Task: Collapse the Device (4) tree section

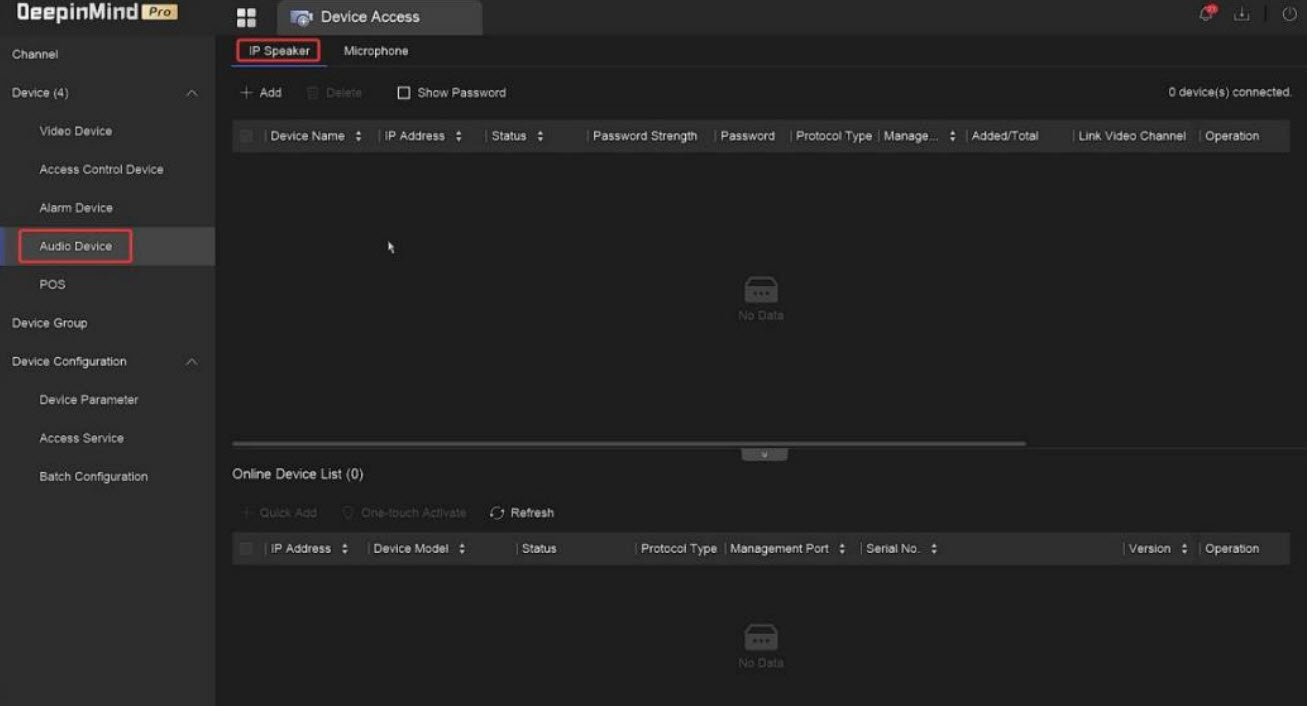Action: coord(192,93)
